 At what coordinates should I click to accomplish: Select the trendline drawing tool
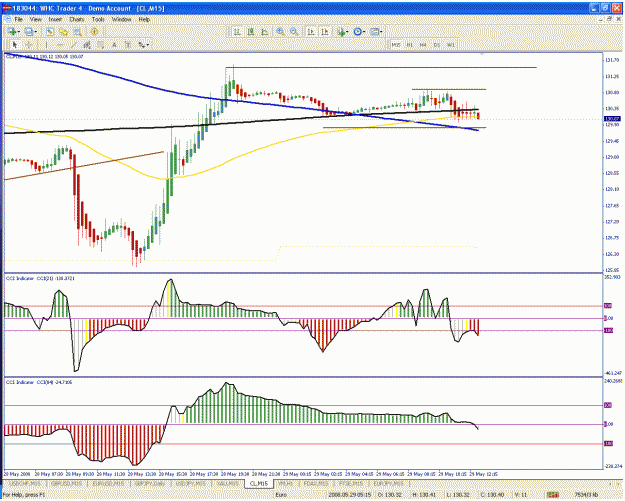(x=73, y=45)
